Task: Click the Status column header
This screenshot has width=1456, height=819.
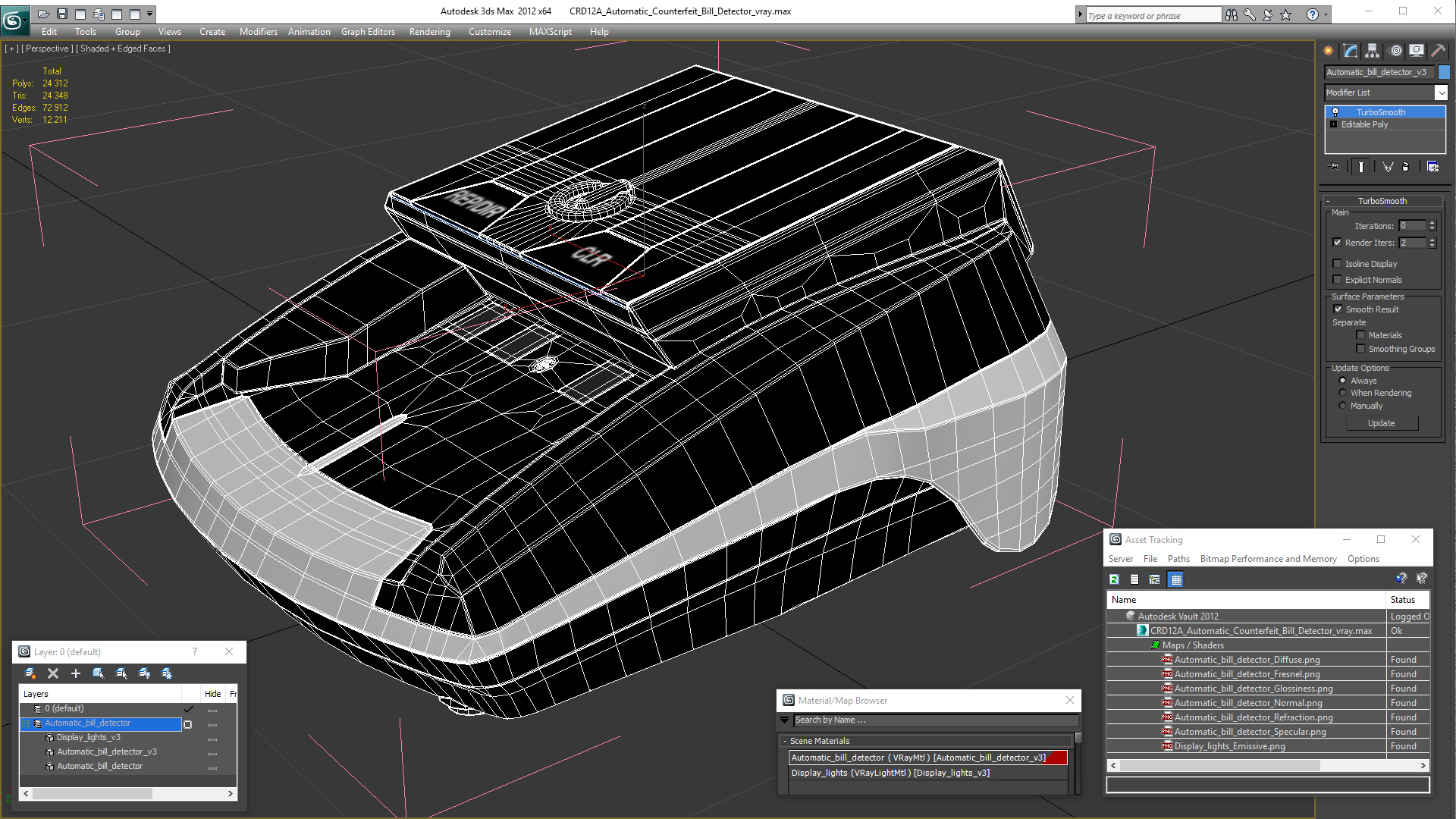Action: click(x=1407, y=600)
